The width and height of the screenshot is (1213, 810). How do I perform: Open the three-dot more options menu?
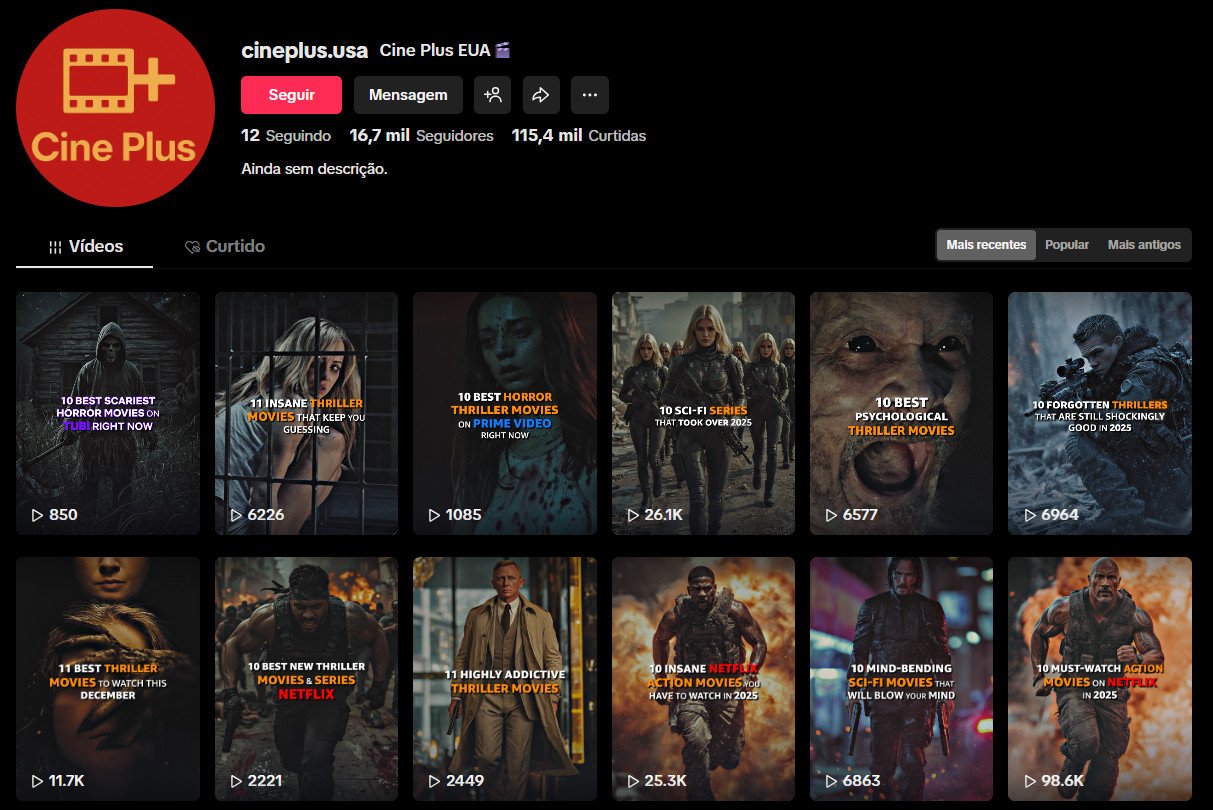pos(590,95)
